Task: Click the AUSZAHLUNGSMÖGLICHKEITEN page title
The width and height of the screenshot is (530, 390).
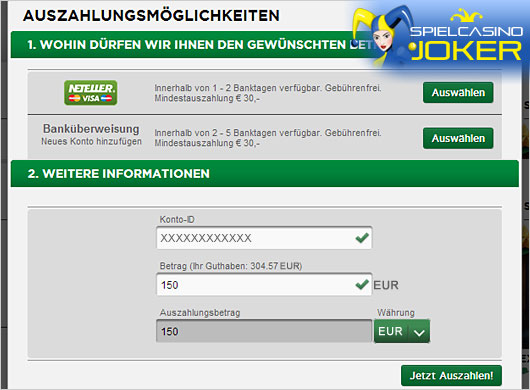Action: point(151,16)
